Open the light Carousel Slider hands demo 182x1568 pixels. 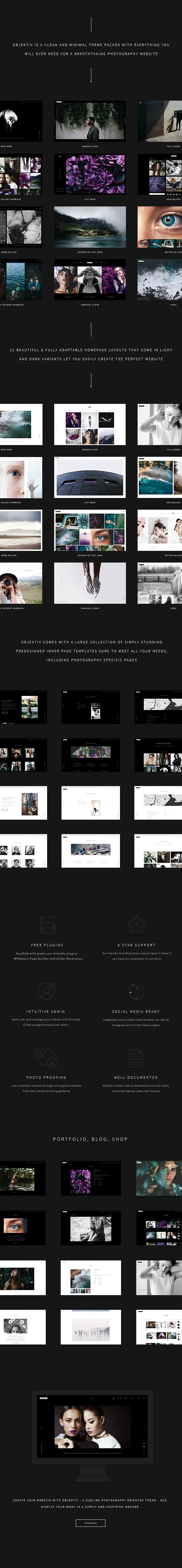point(90,583)
